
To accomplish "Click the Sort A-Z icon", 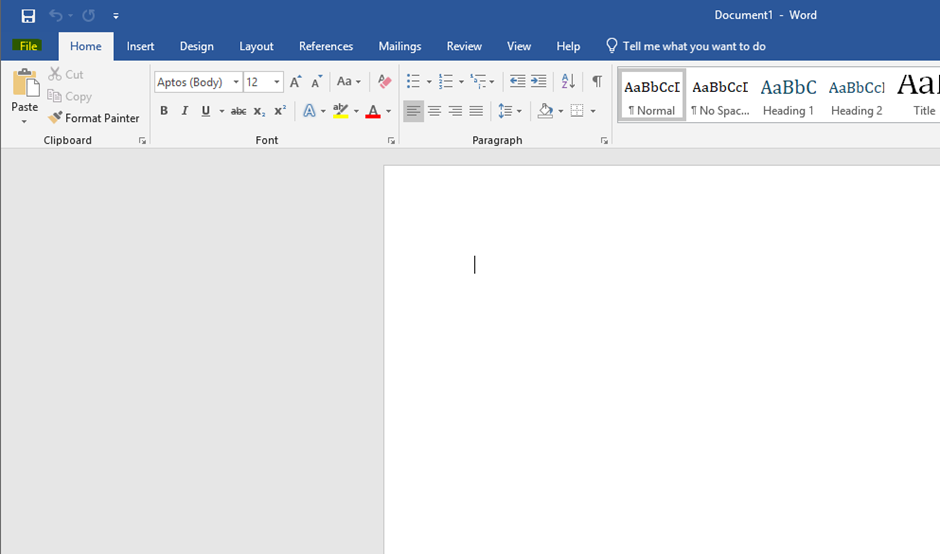I will point(568,82).
